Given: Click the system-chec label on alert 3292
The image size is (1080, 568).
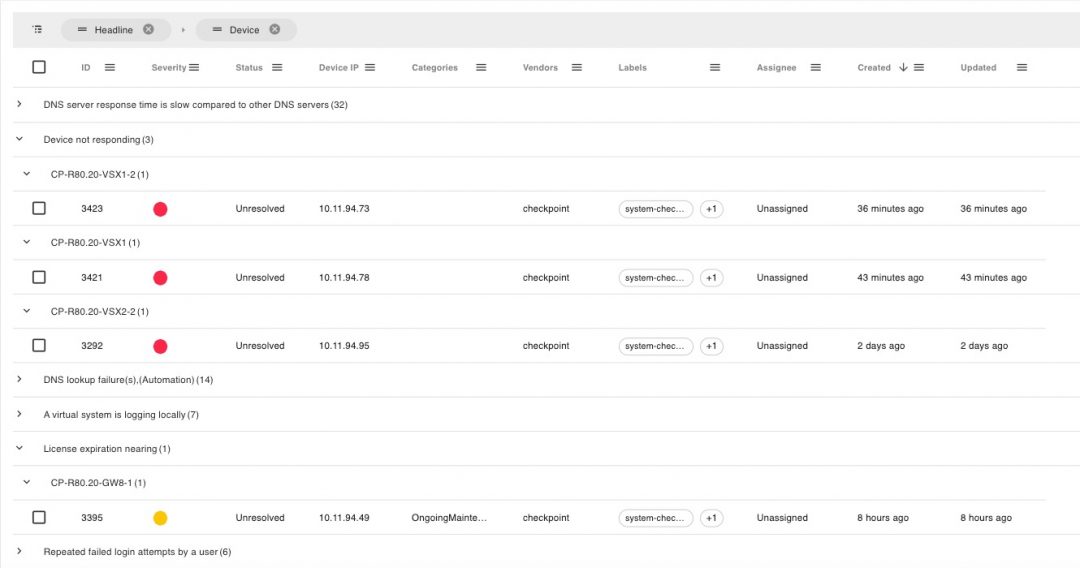Looking at the screenshot, I should pos(655,346).
